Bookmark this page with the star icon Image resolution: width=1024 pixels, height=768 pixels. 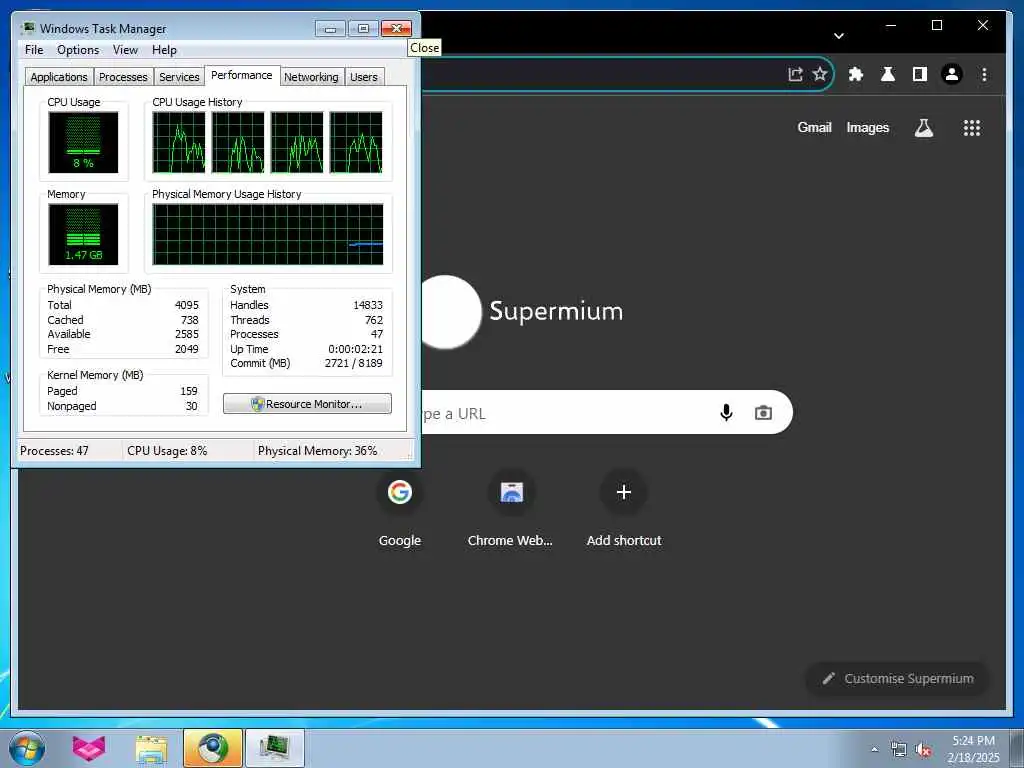820,74
